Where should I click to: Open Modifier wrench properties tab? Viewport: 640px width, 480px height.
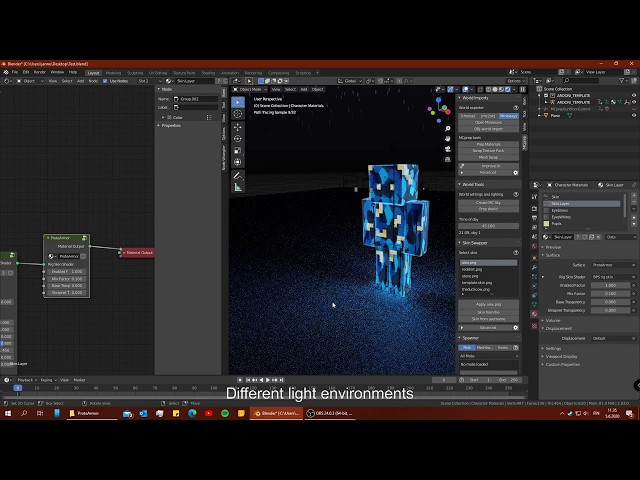point(534,267)
